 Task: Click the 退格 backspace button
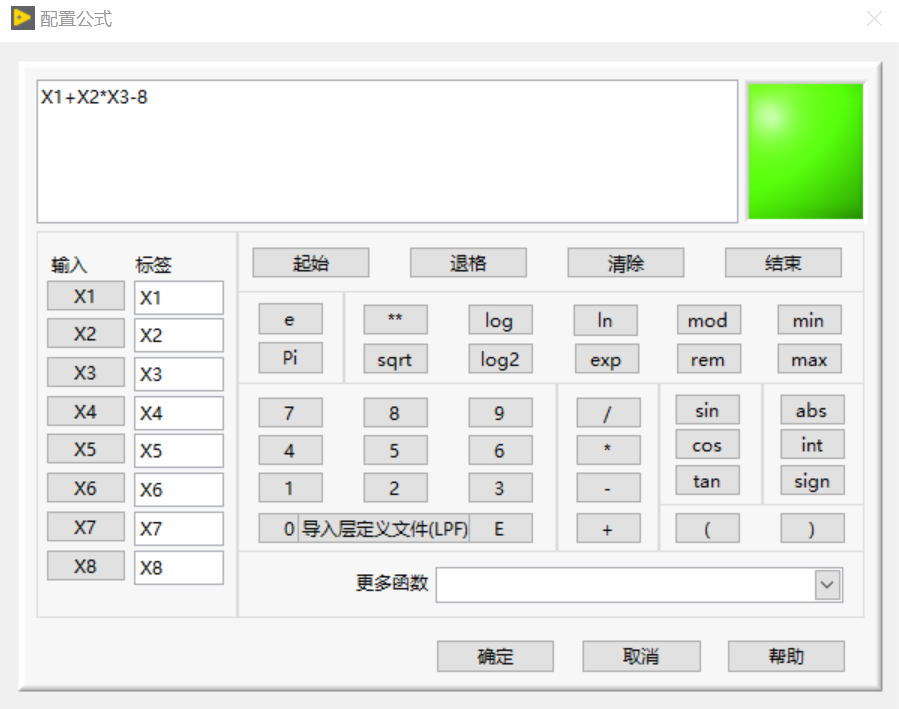pyautogui.click(x=468, y=262)
